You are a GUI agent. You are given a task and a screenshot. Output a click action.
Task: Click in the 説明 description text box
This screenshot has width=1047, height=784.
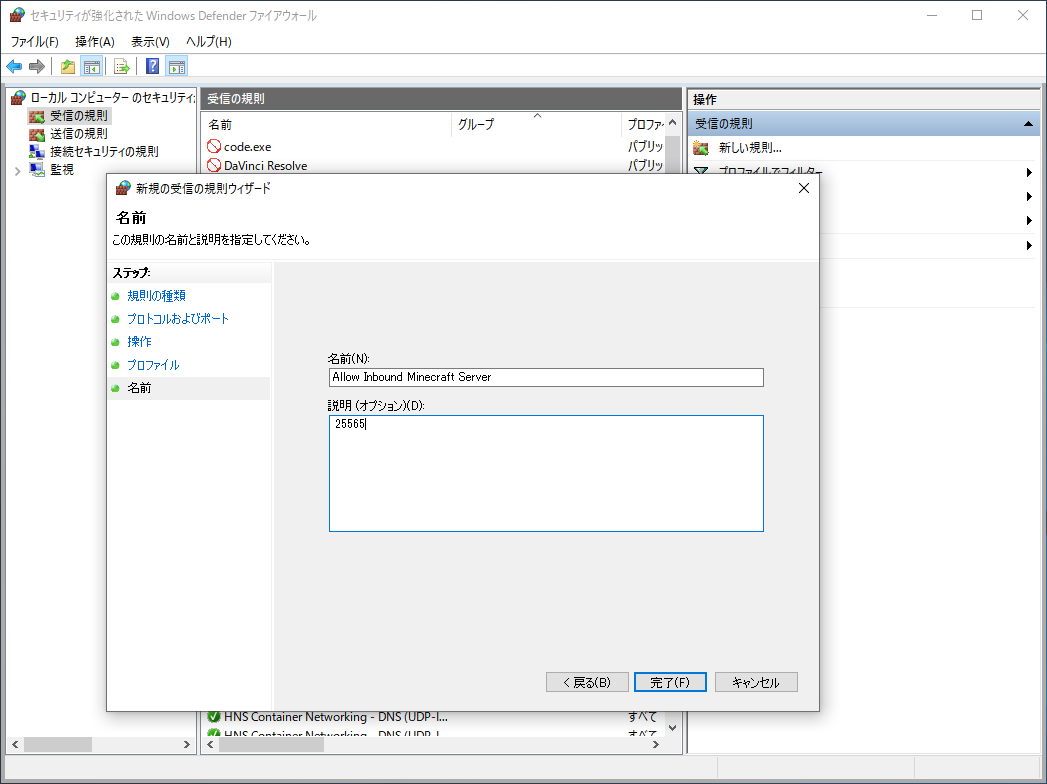[x=546, y=473]
